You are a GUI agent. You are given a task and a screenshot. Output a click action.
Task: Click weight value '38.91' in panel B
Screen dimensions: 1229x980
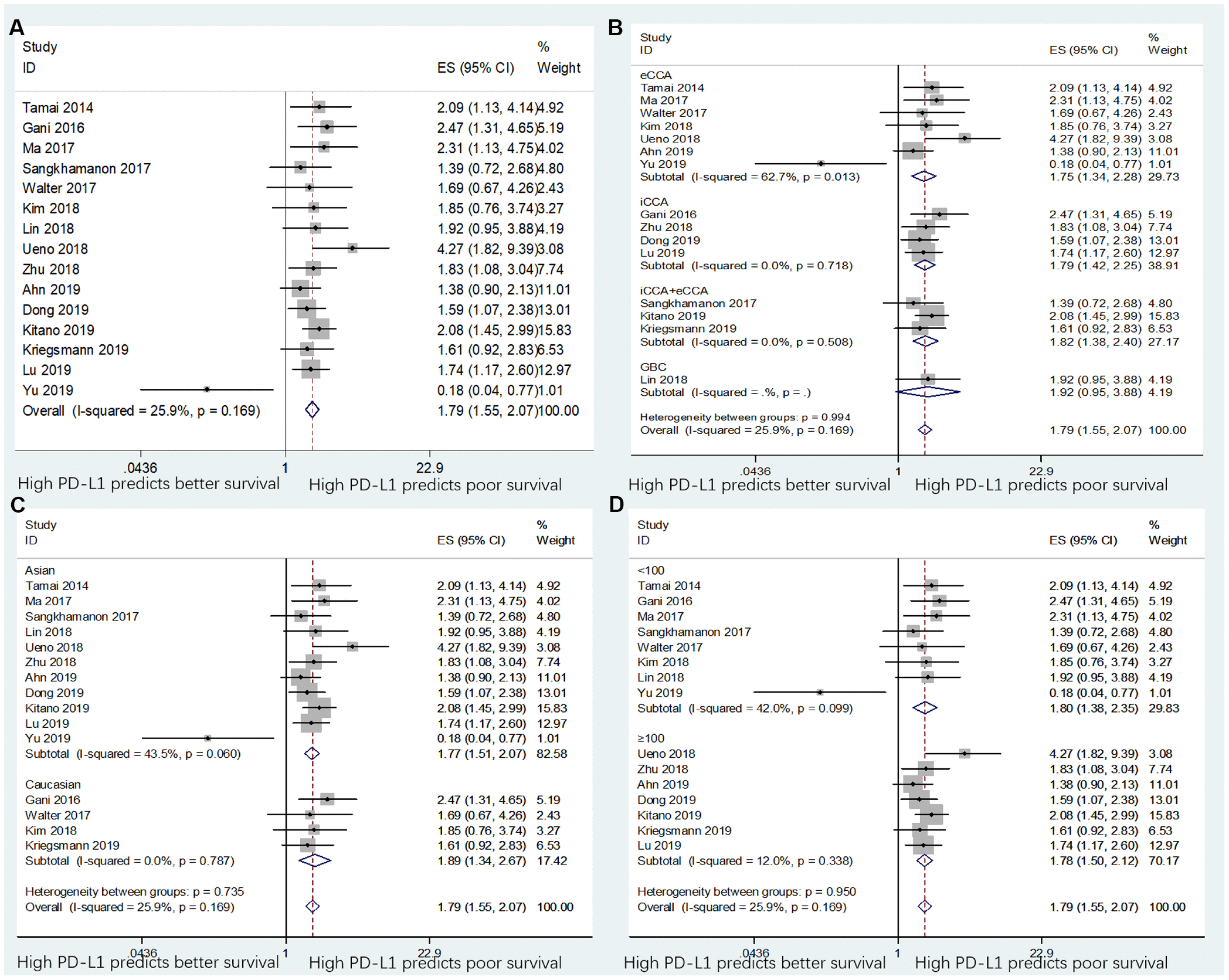pyautogui.click(x=1163, y=266)
